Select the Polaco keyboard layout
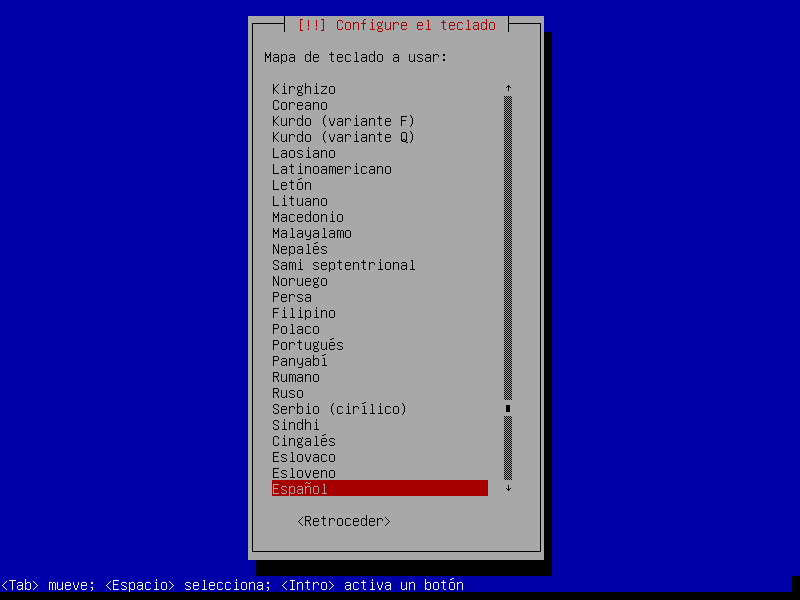This screenshot has width=800, height=600. 296,329
